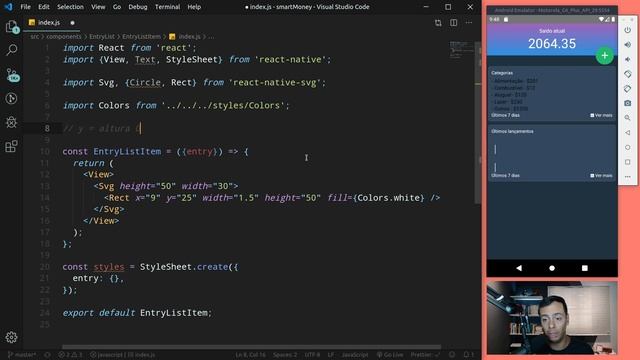The image size is (640, 360).
Task: Open the Debug view with bug icon
Action: (11, 122)
